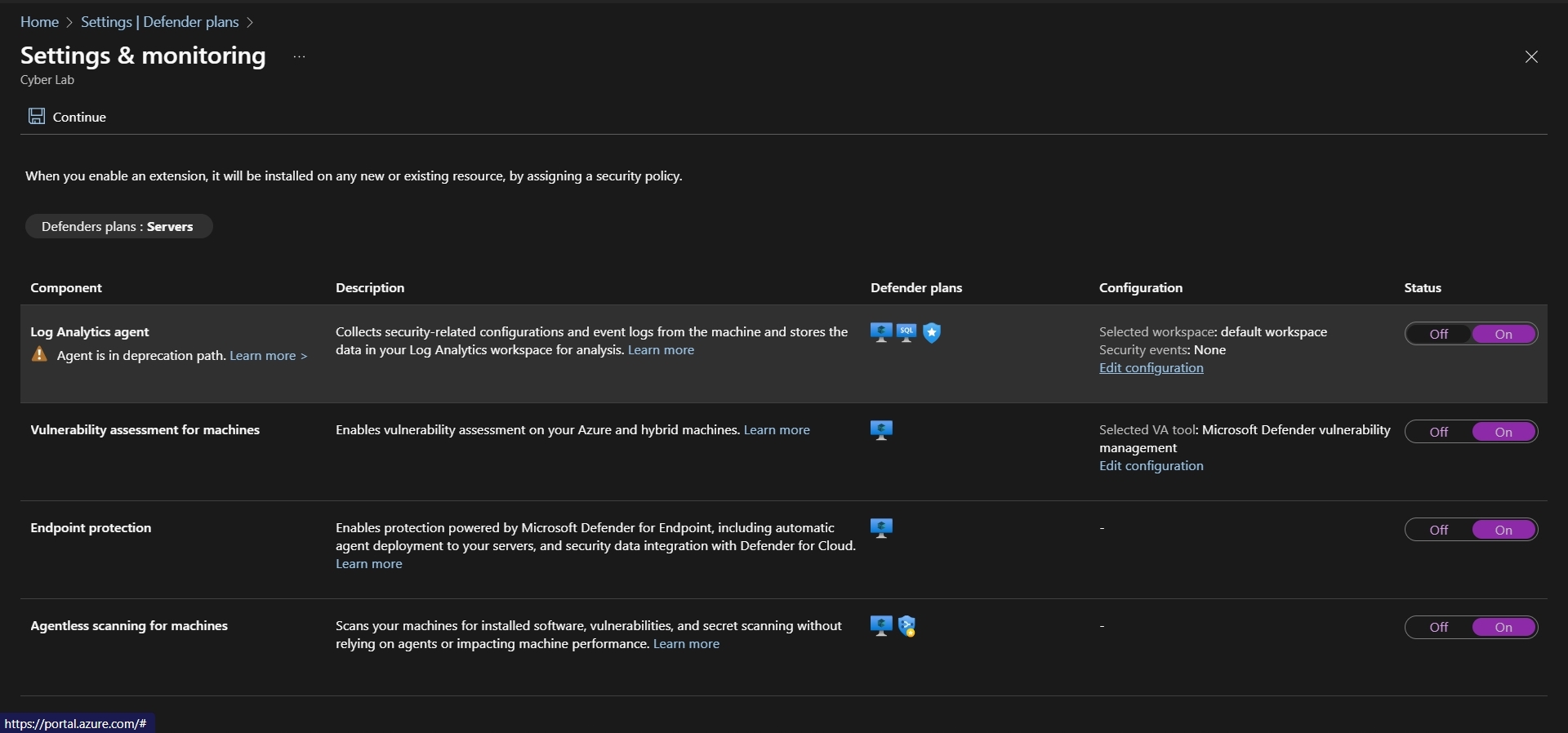
Task: Click the Settings & monitoring page title
Action: tap(143, 56)
